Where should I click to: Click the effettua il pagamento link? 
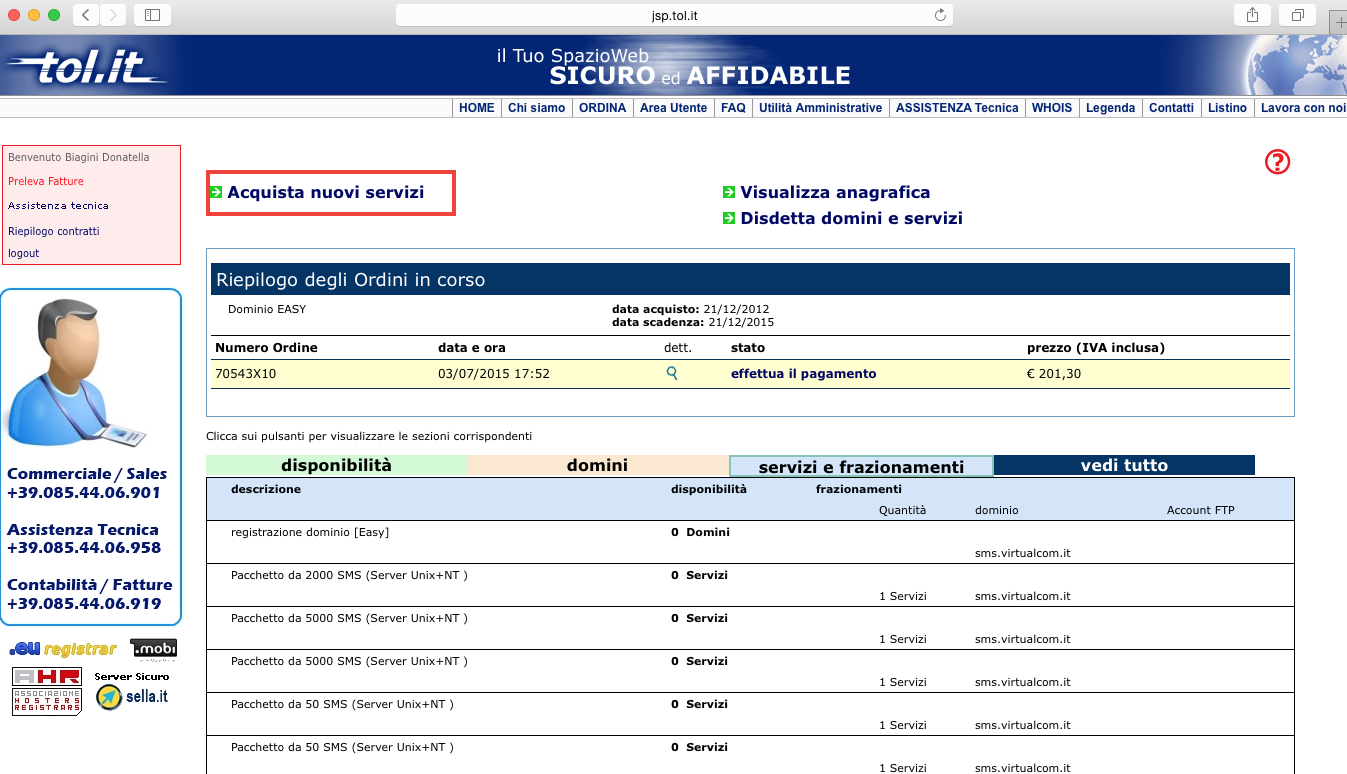(803, 374)
